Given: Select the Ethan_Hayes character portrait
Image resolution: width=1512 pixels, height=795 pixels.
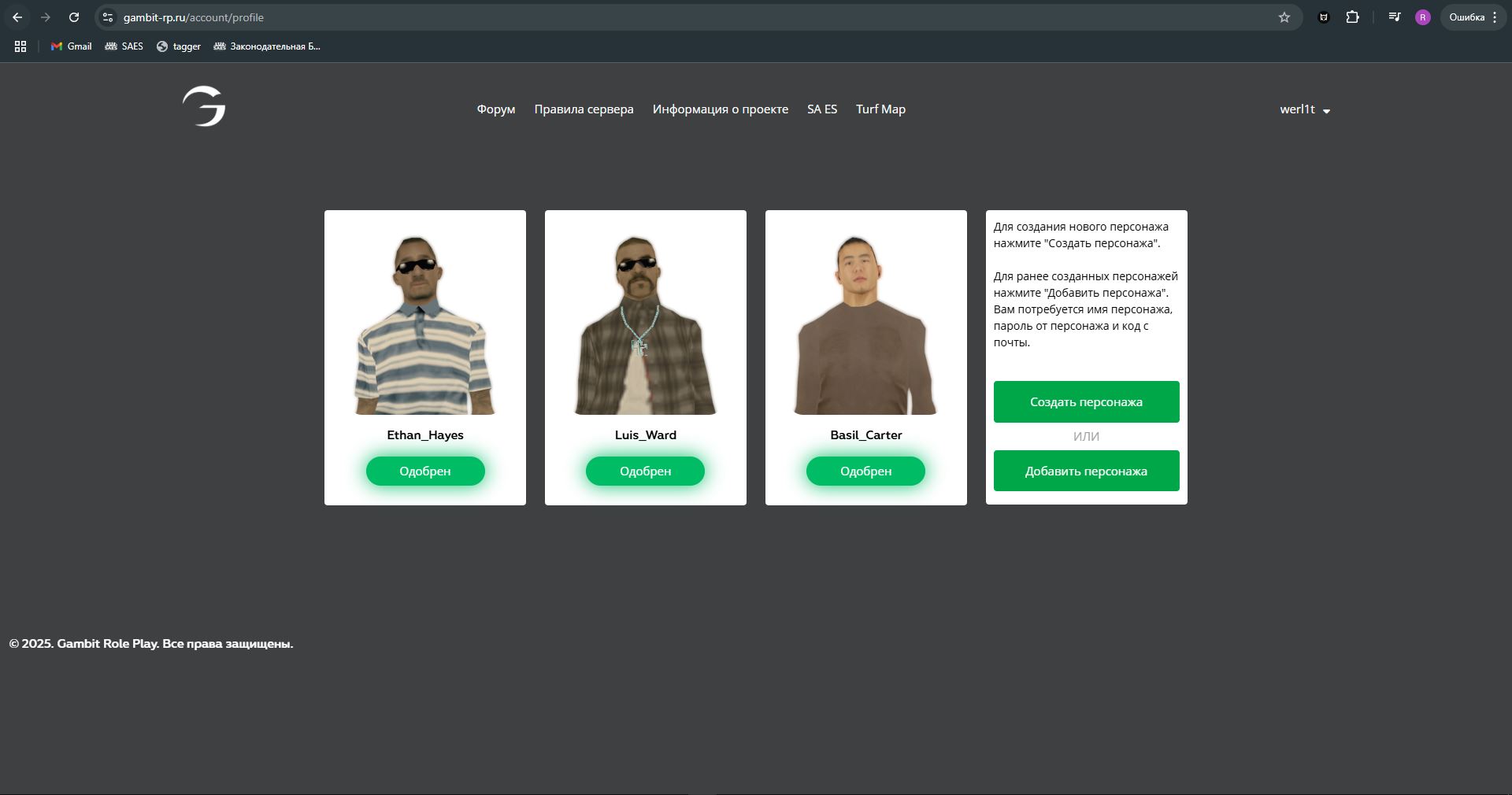Looking at the screenshot, I should 425,324.
